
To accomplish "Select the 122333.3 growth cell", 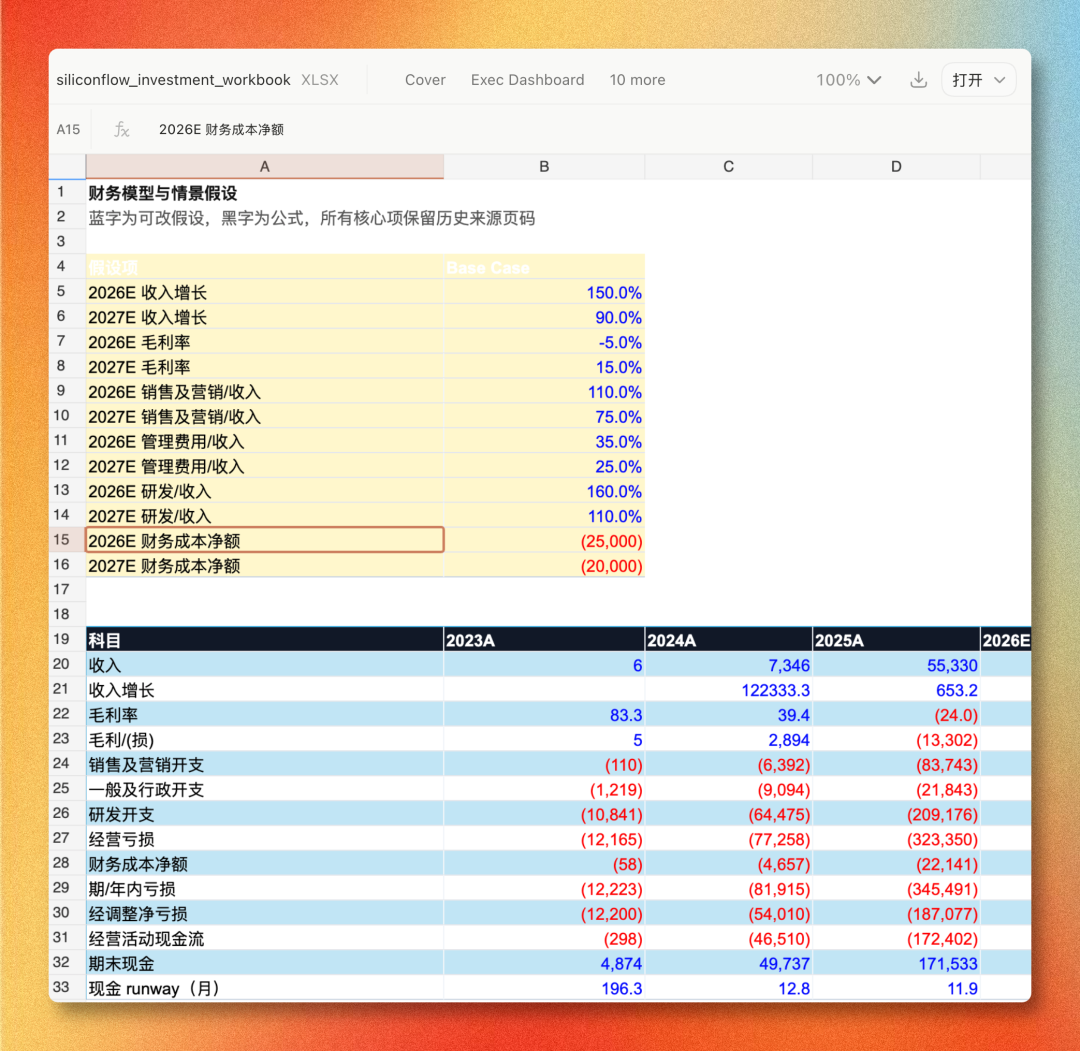I will coord(729,689).
